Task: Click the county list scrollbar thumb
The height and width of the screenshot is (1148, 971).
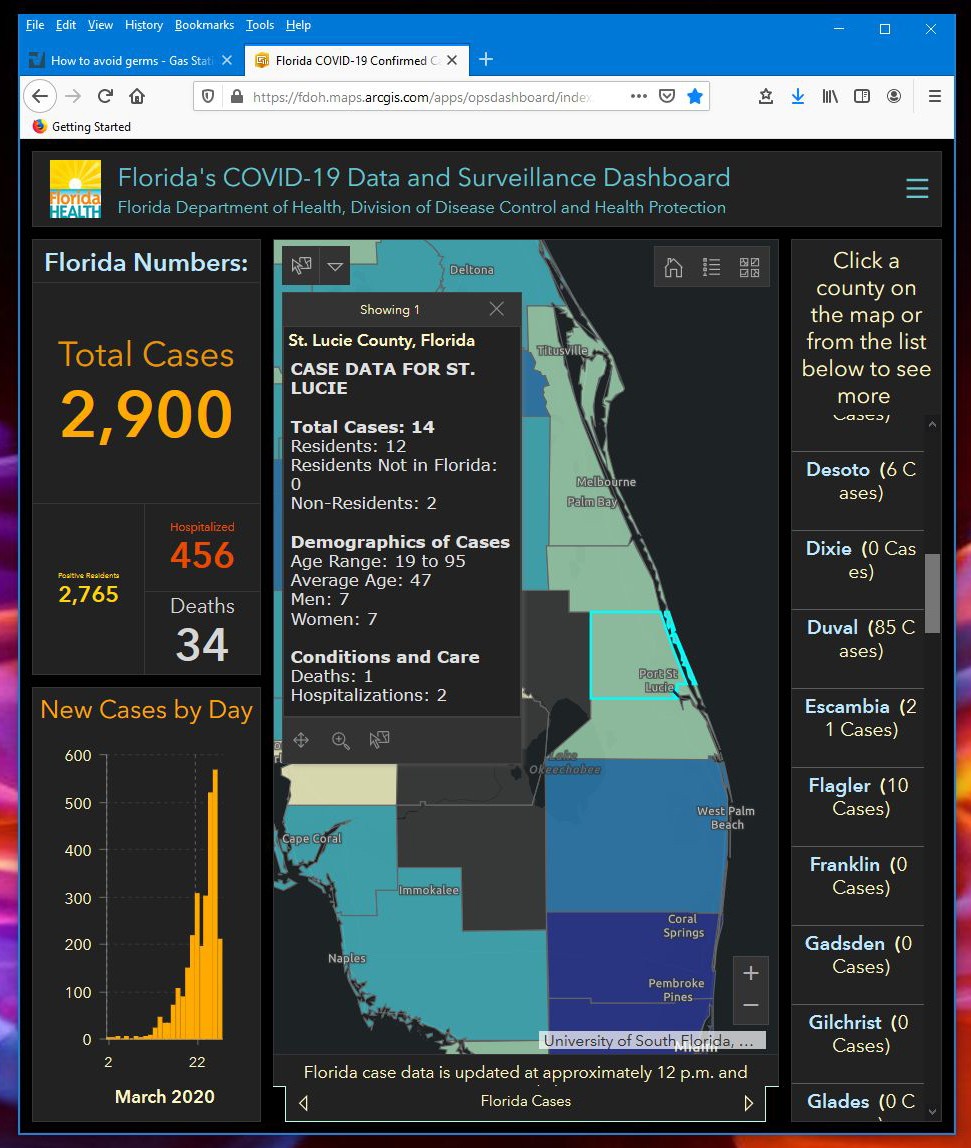Action: (932, 594)
